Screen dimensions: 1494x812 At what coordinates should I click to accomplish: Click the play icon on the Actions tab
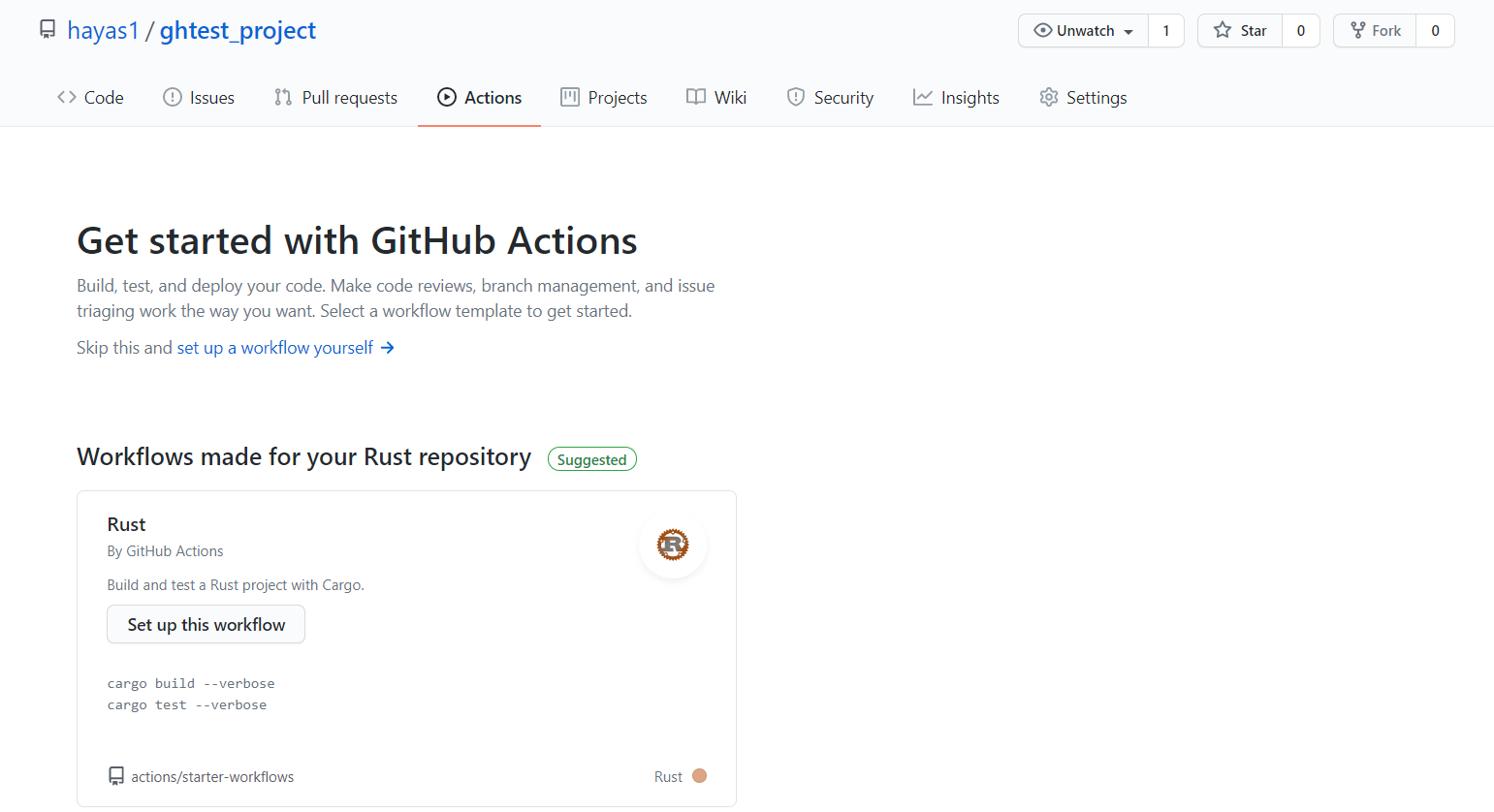447,97
